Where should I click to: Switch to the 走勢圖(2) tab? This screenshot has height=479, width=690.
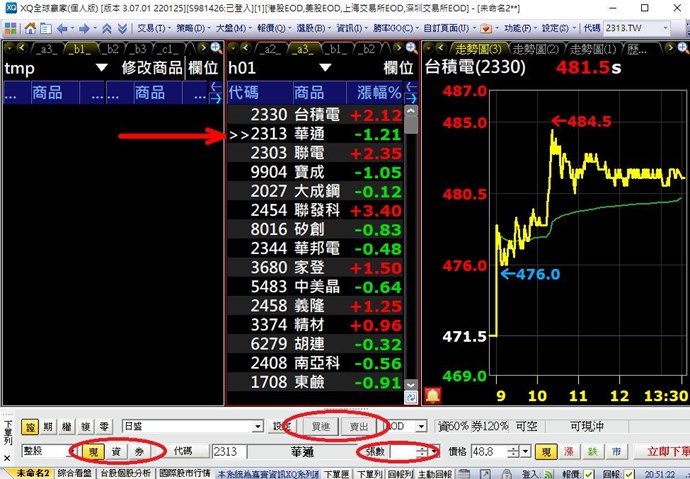[x=535, y=49]
